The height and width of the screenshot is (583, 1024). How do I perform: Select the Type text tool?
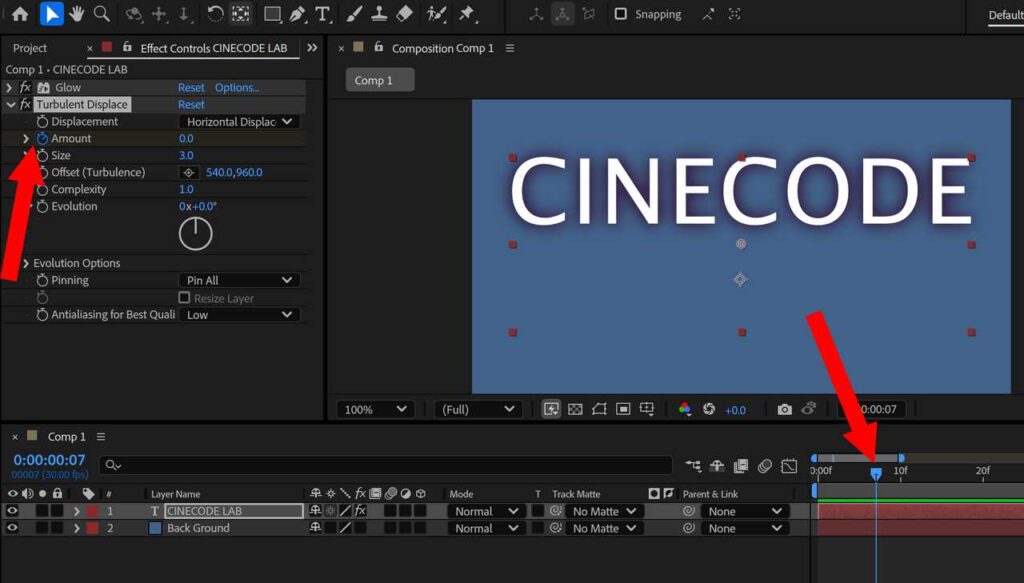click(323, 14)
